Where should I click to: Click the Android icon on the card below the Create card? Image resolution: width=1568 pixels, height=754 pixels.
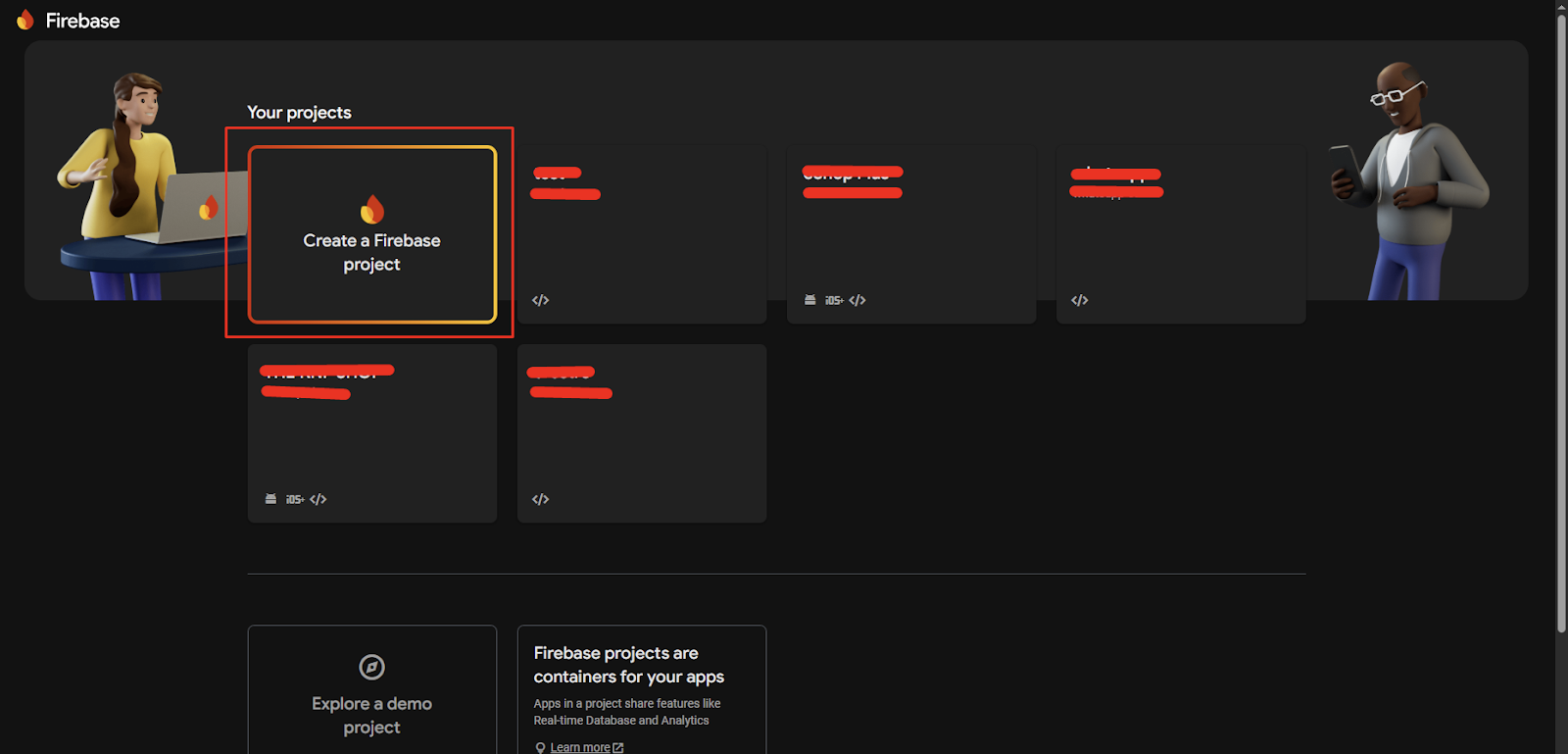click(270, 499)
